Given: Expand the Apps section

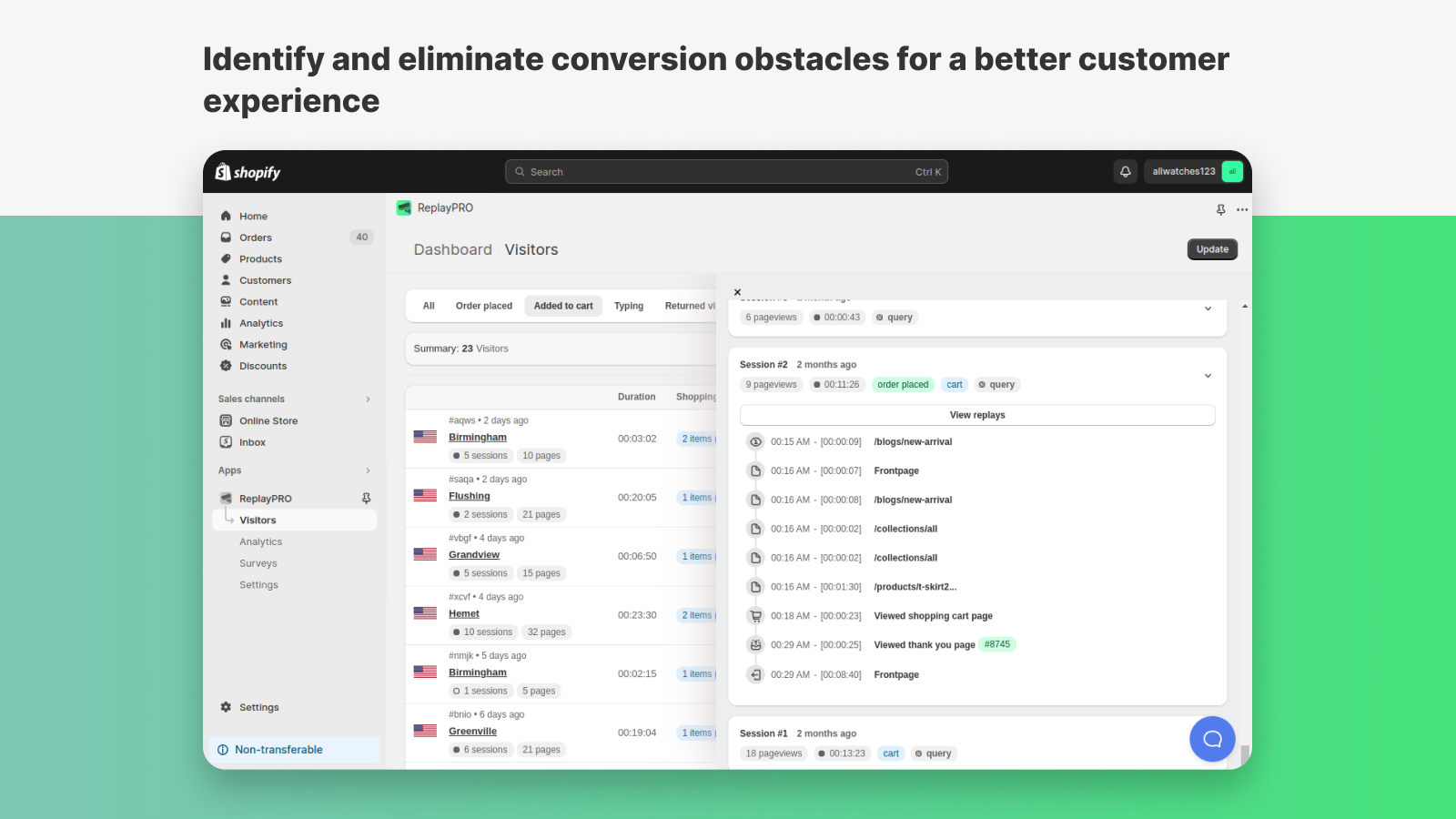Looking at the screenshot, I should (367, 470).
